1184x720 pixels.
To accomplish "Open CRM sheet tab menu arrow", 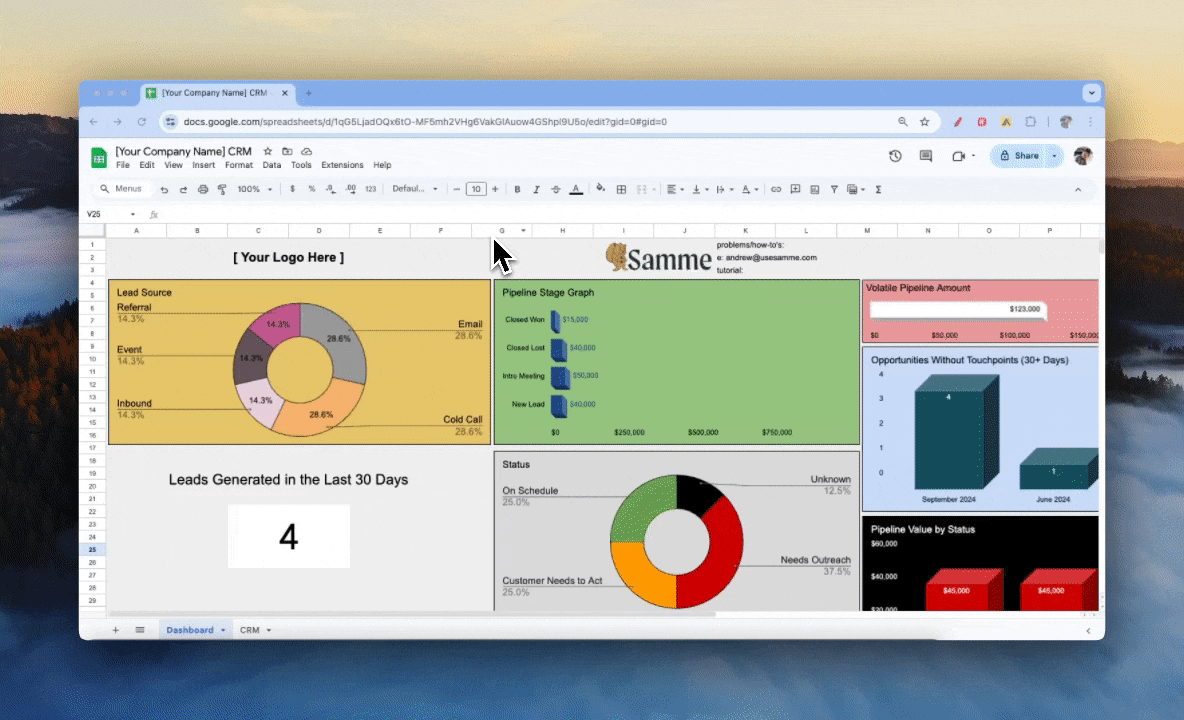I will [x=269, y=630].
